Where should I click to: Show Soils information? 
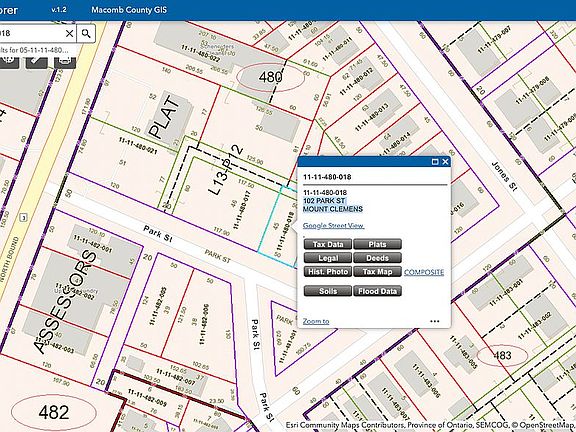(x=328, y=291)
